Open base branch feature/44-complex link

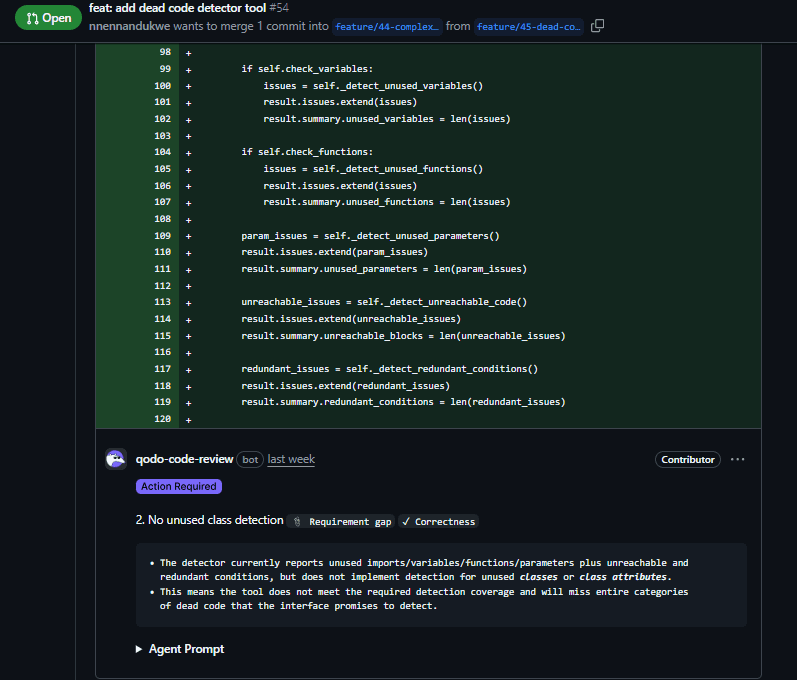tap(387, 26)
